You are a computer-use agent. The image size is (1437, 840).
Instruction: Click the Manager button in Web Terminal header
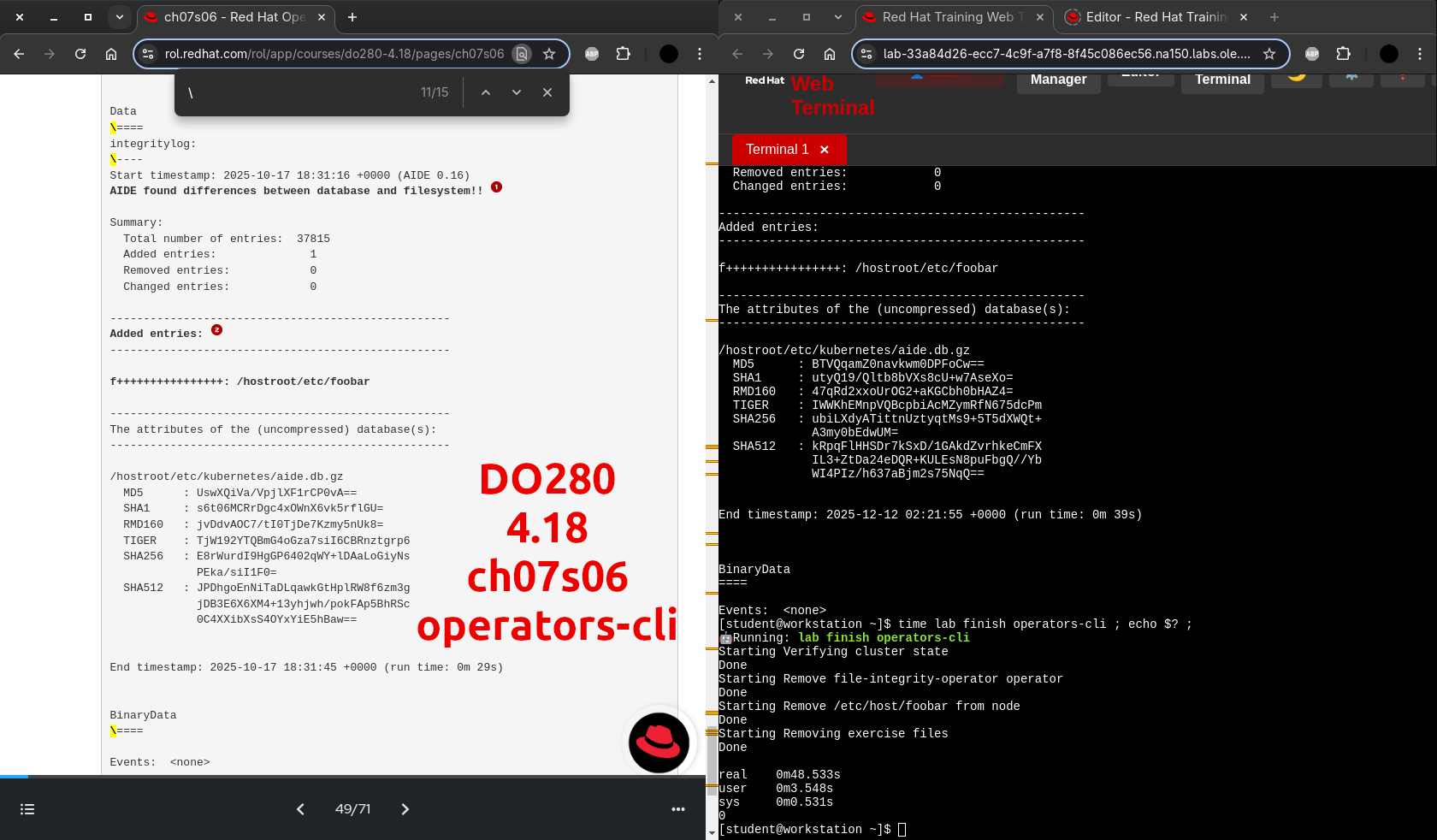pos(1059,80)
